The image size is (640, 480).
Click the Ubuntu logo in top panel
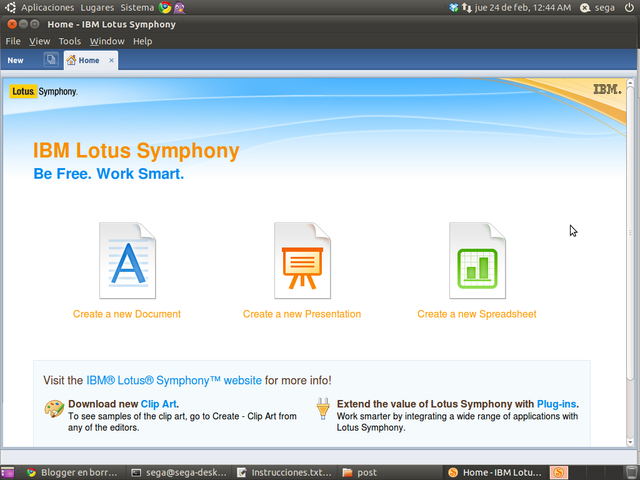(10, 7)
